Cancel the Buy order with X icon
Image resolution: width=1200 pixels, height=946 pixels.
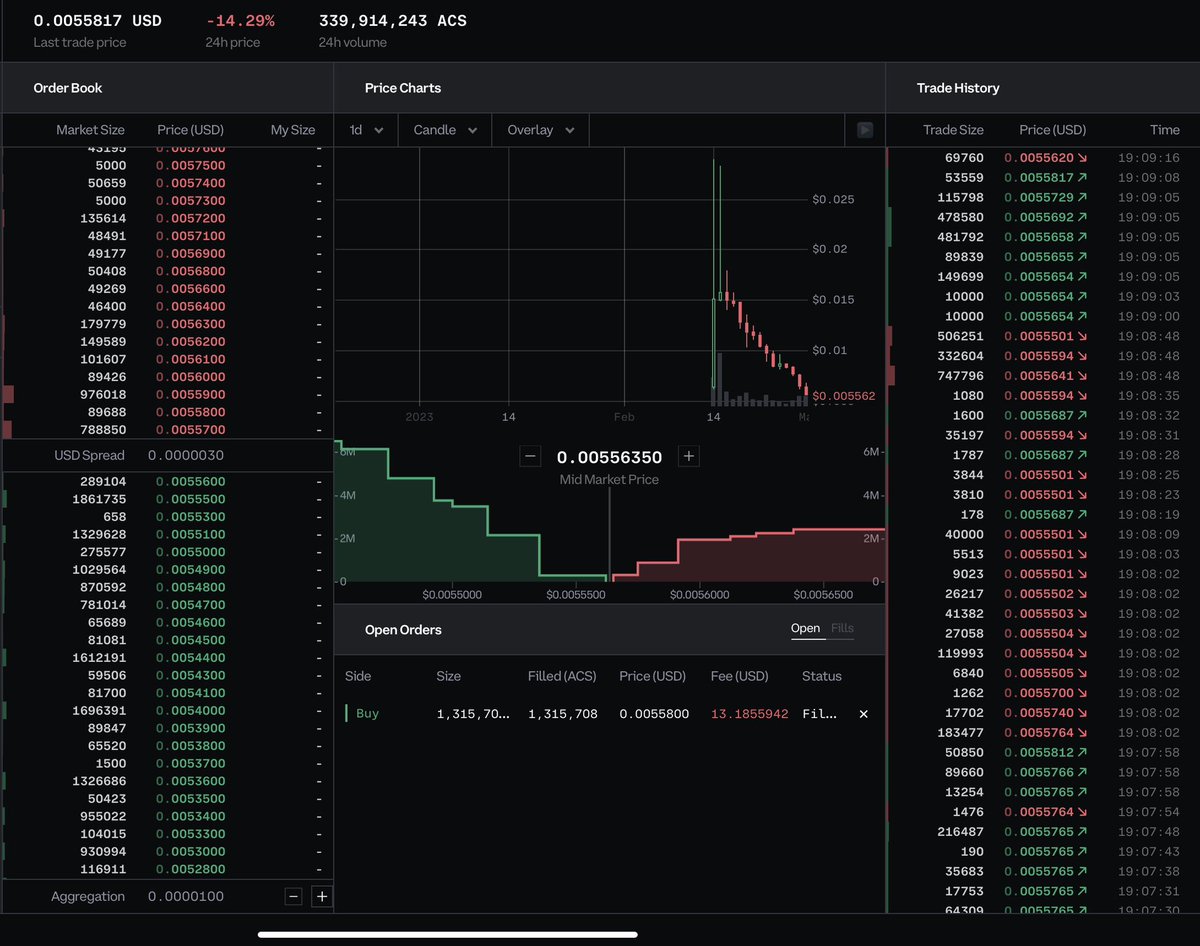(x=864, y=714)
